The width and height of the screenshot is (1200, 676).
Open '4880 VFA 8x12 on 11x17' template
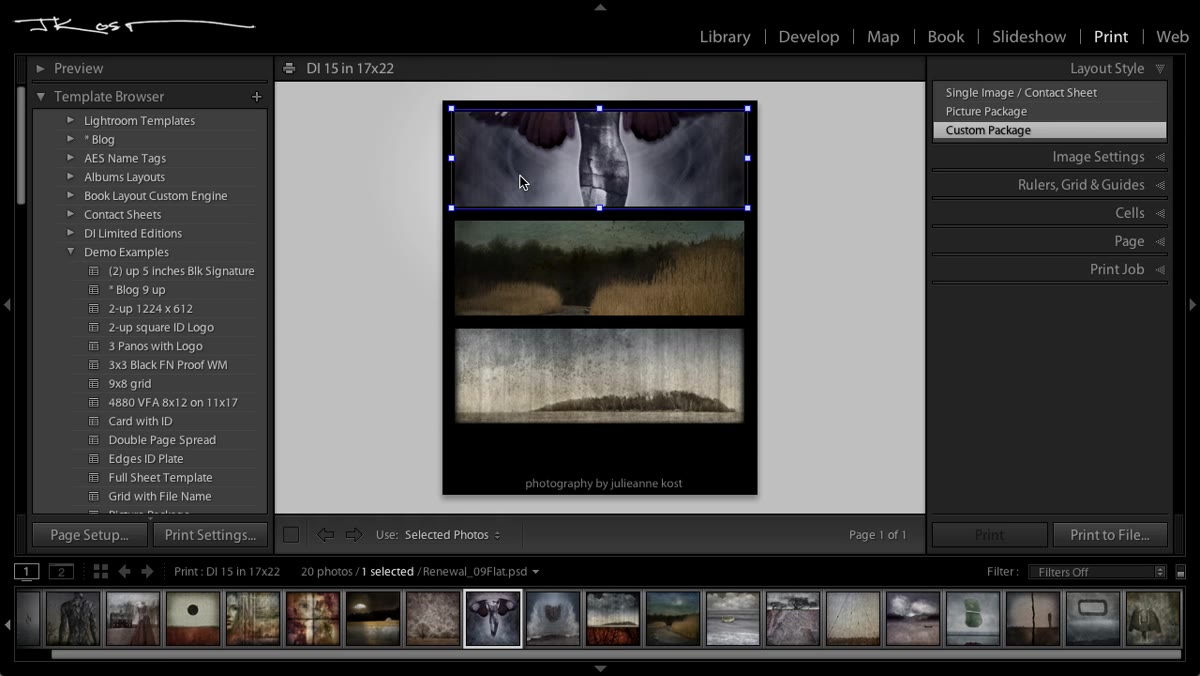coord(173,403)
